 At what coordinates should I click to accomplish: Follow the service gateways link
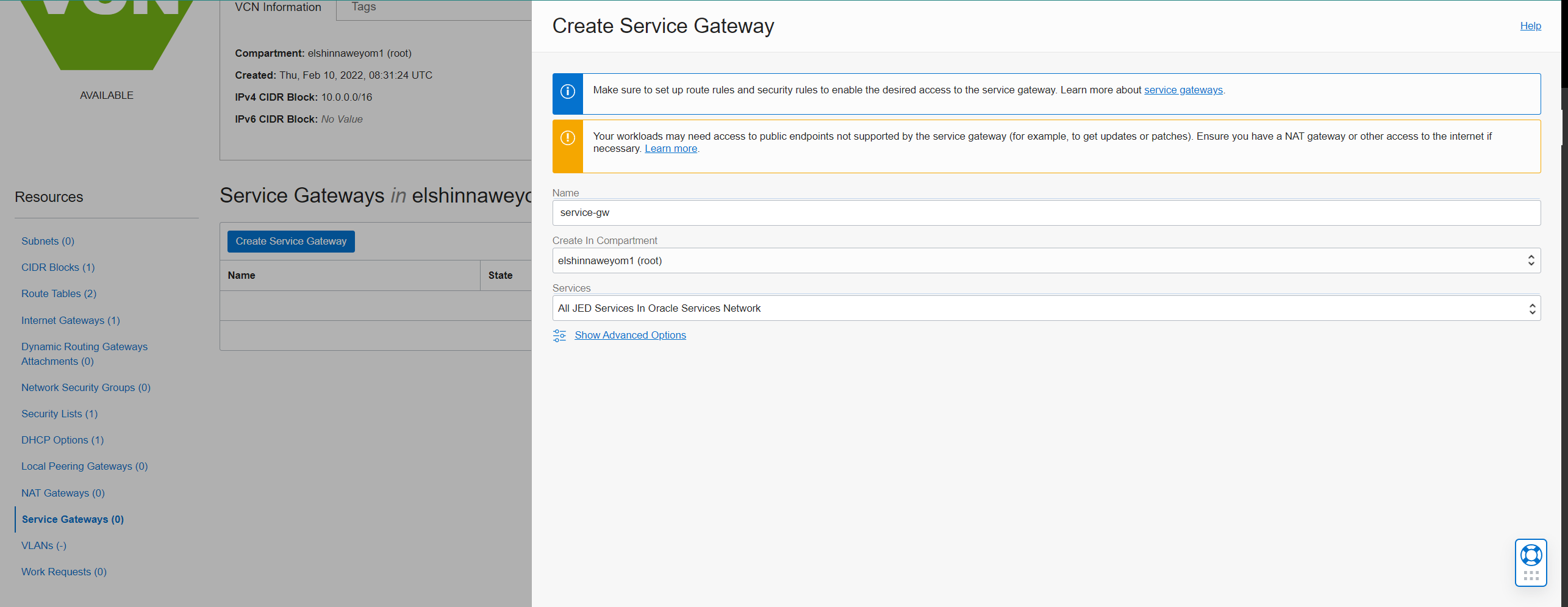tap(1183, 90)
